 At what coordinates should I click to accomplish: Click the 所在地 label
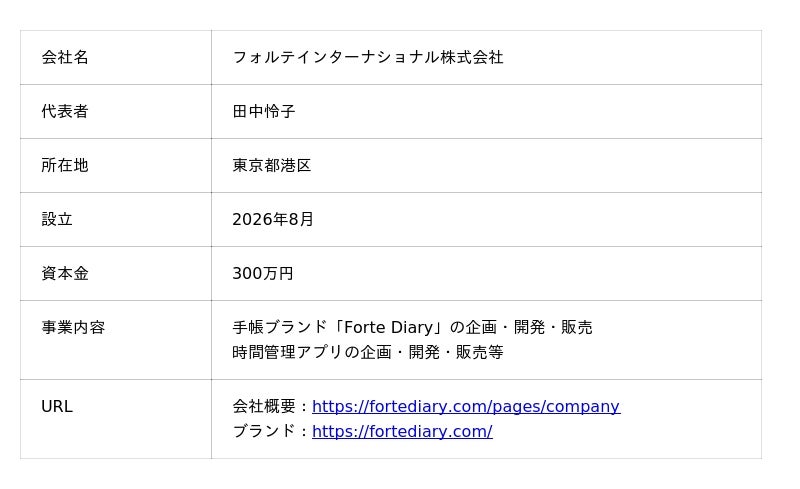coord(65,165)
